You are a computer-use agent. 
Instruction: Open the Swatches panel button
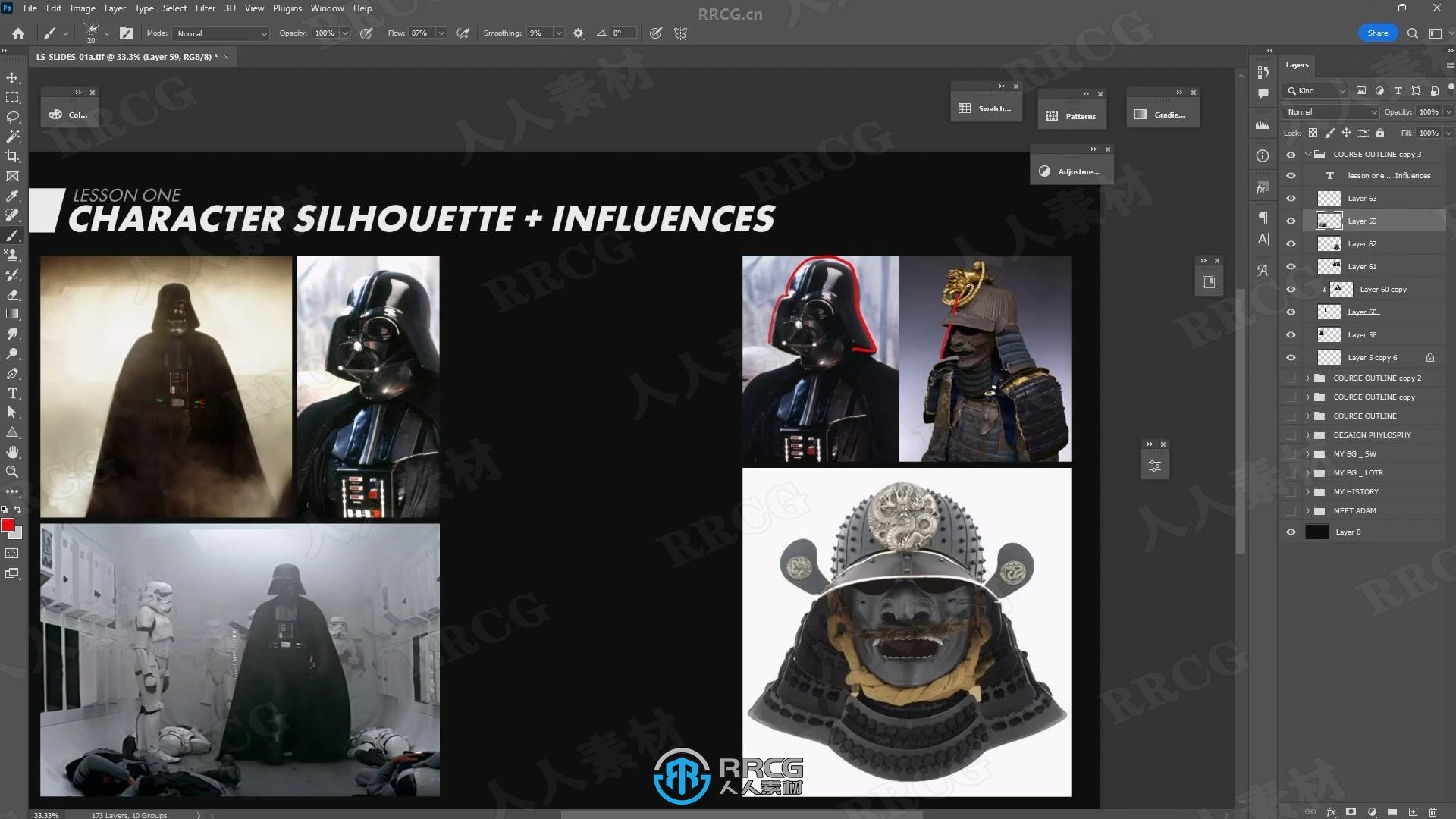tap(985, 108)
